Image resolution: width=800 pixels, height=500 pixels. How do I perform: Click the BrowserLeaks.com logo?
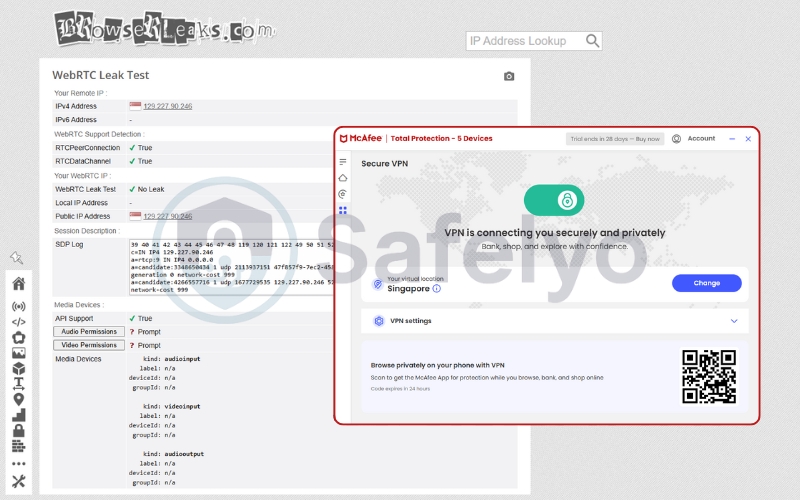(x=164, y=29)
